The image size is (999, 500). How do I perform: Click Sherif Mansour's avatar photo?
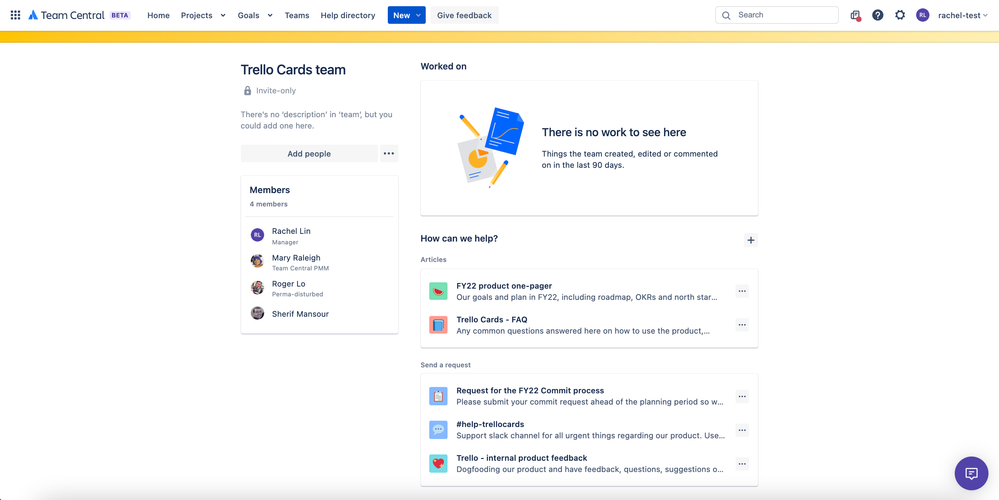click(x=257, y=313)
